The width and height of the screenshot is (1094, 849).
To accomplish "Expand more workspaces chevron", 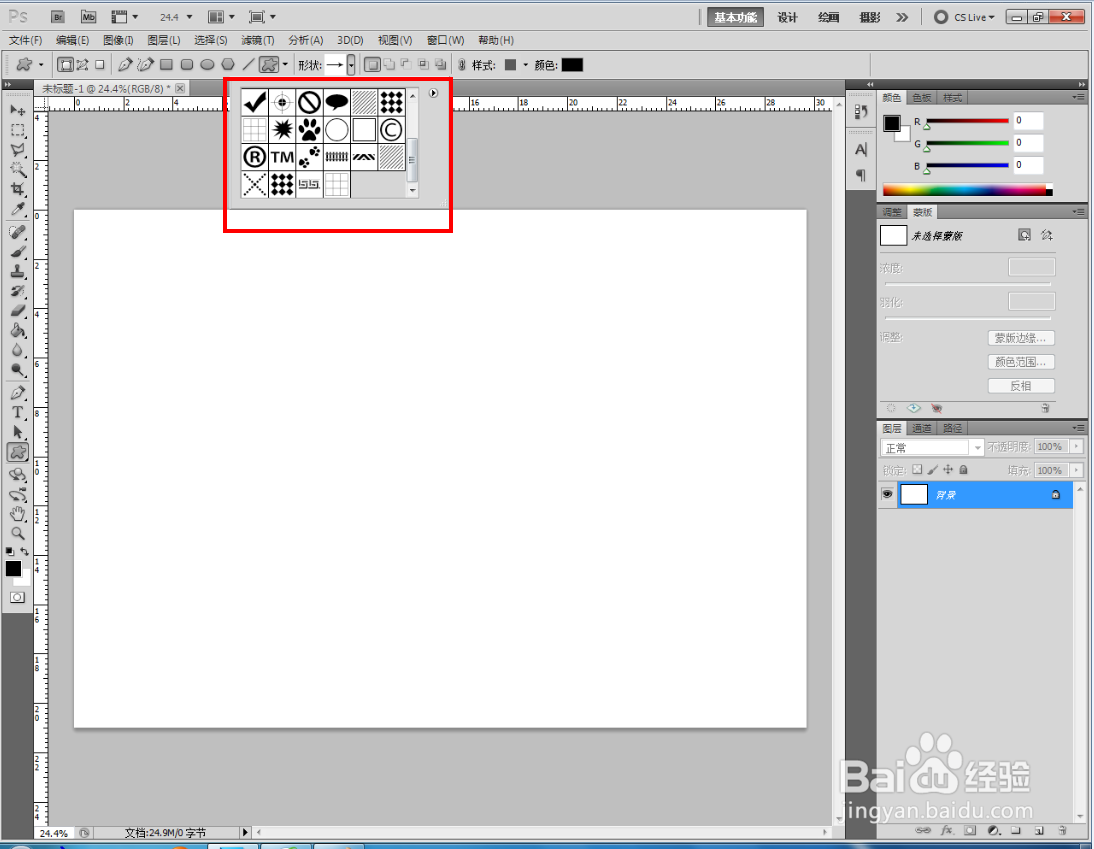I will (902, 17).
